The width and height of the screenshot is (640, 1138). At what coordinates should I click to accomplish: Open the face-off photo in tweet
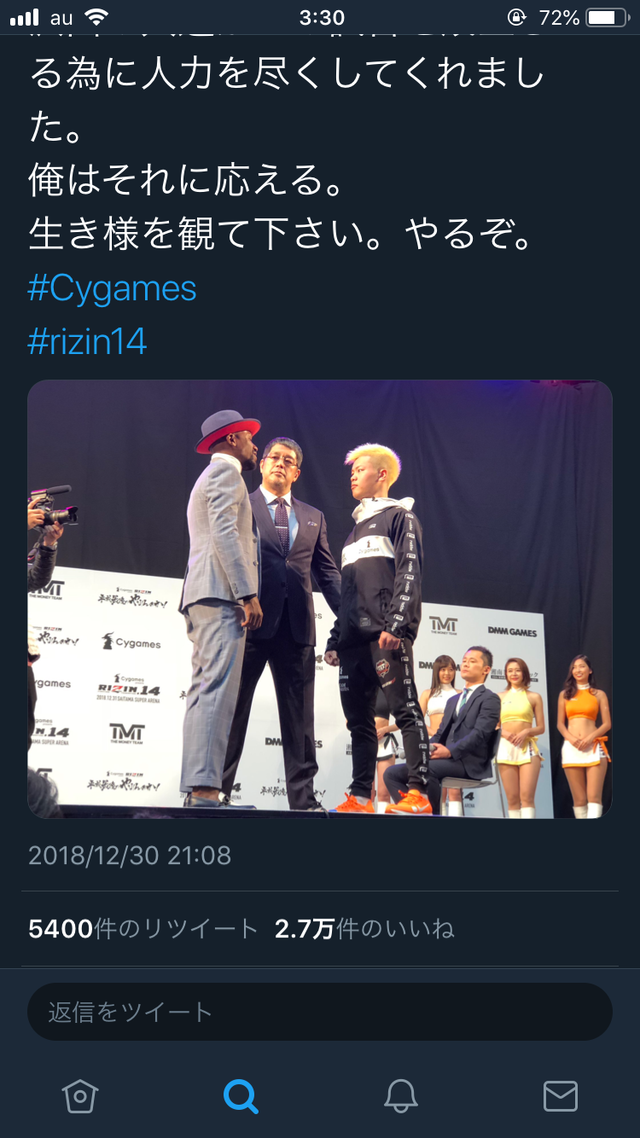(319, 599)
